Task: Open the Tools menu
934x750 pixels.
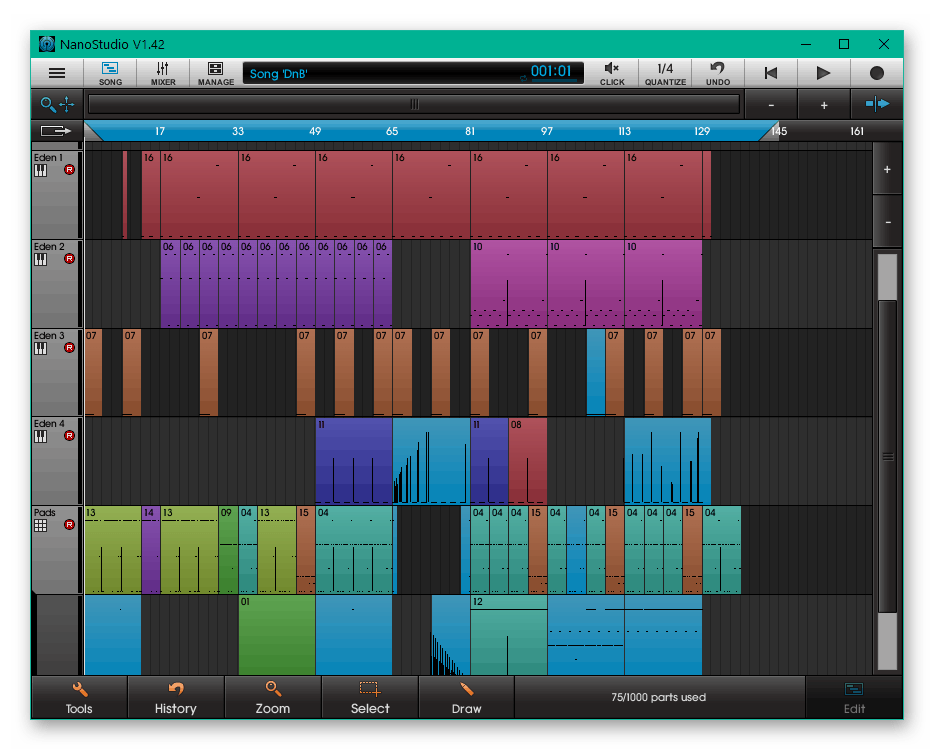Action: coord(79,697)
